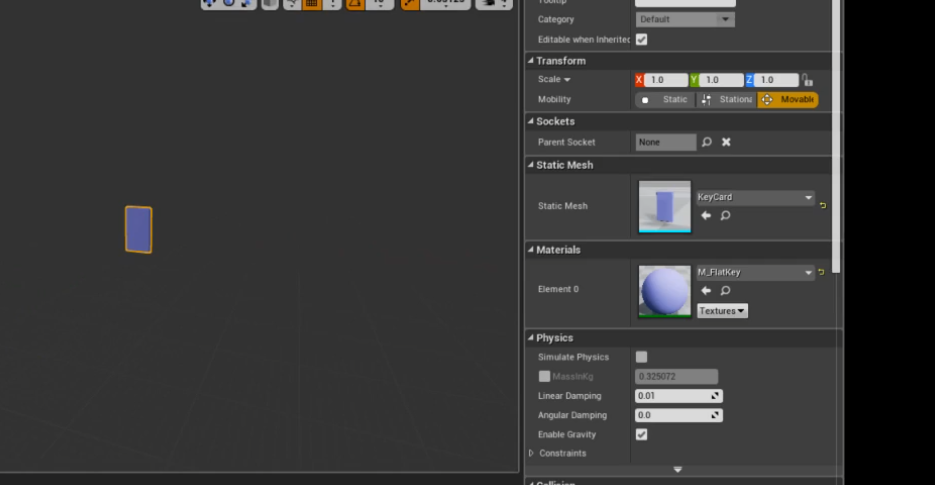Click the Y scale value field
Screen dimensions: 935x485
point(720,80)
